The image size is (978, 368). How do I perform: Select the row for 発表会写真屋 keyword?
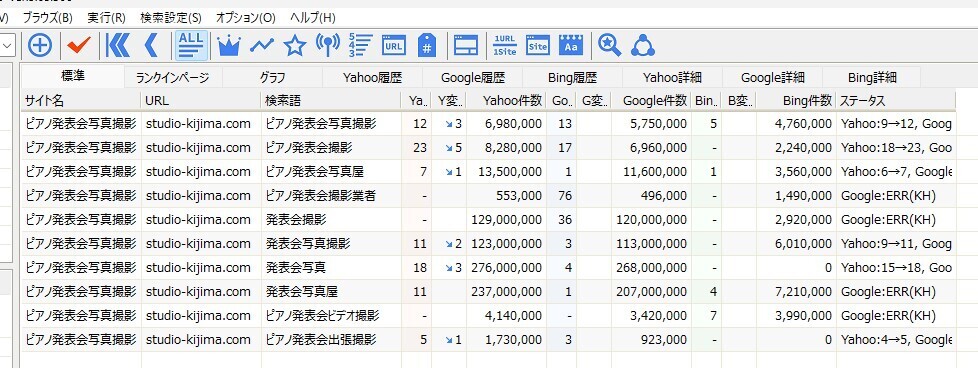[488, 292]
